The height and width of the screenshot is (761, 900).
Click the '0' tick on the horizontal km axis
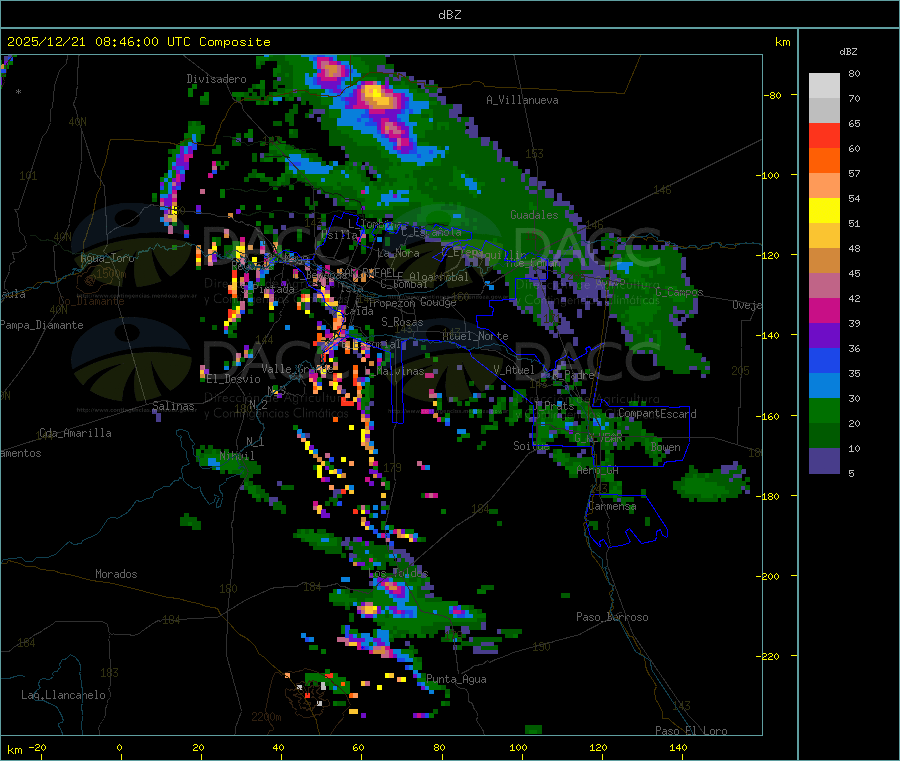[x=119, y=747]
